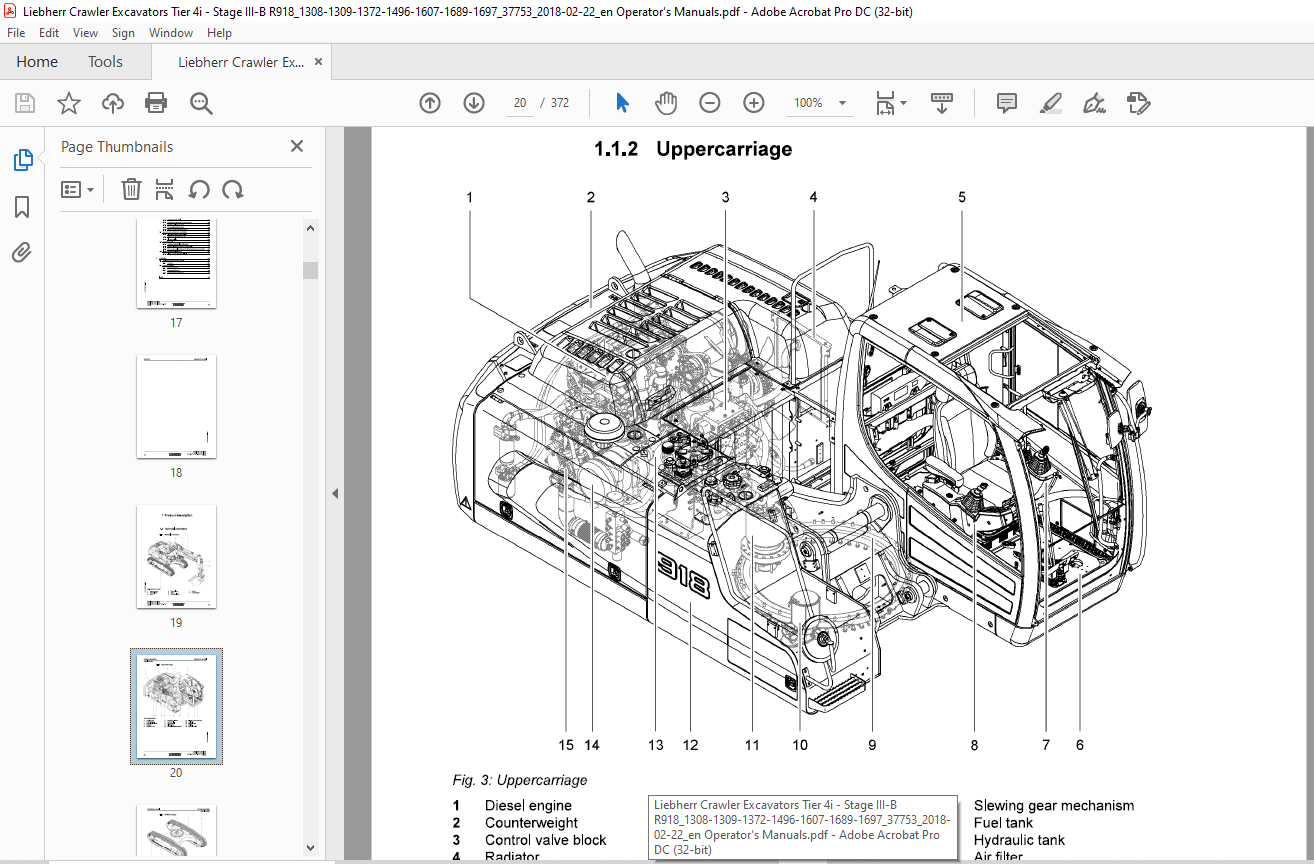The image size is (1314, 864).
Task: Switch to the Home tab
Action: point(37,62)
